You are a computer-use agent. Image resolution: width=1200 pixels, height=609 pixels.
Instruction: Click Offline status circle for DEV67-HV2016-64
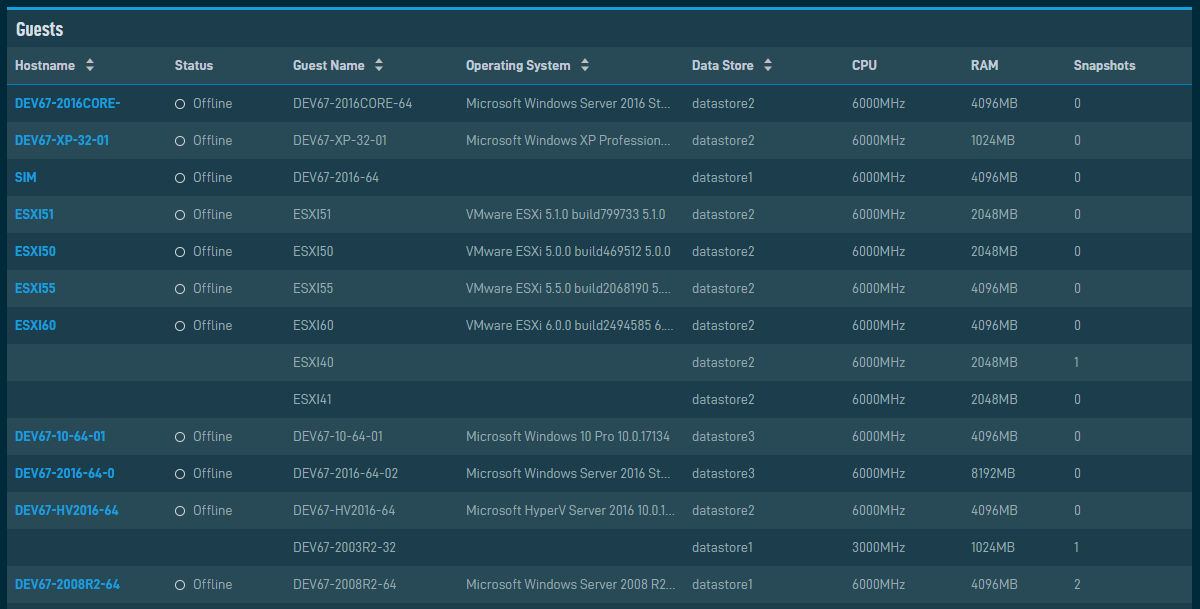pyautogui.click(x=180, y=511)
